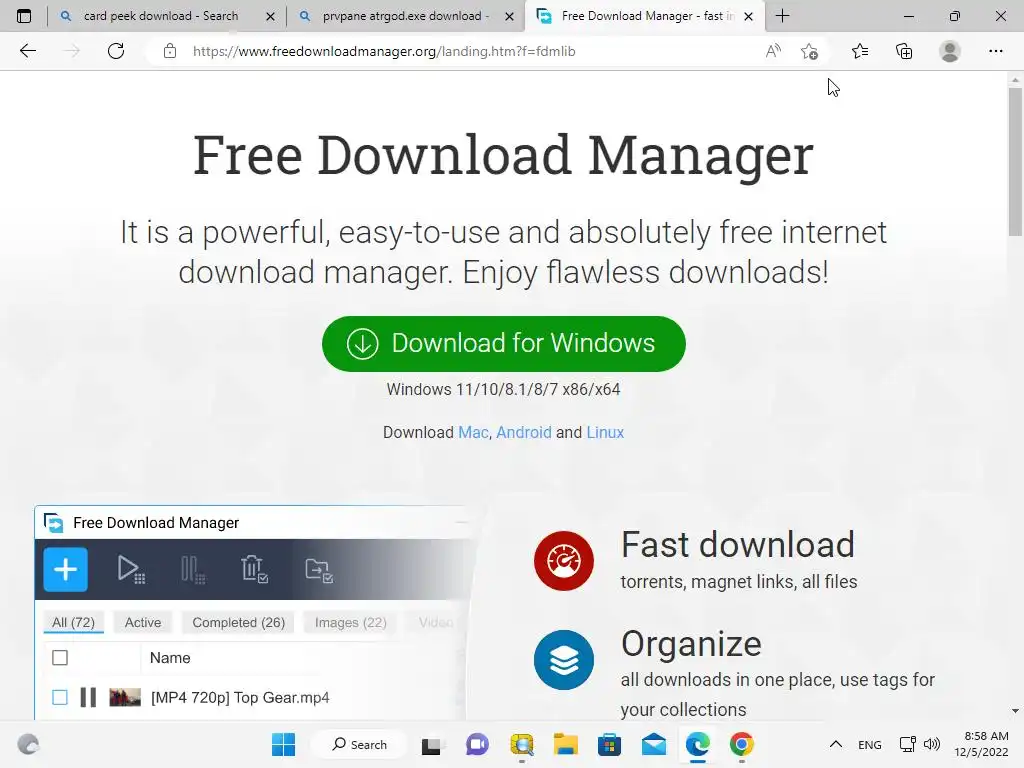Open the Favorites list
This screenshot has height=768, width=1024.
860,51
